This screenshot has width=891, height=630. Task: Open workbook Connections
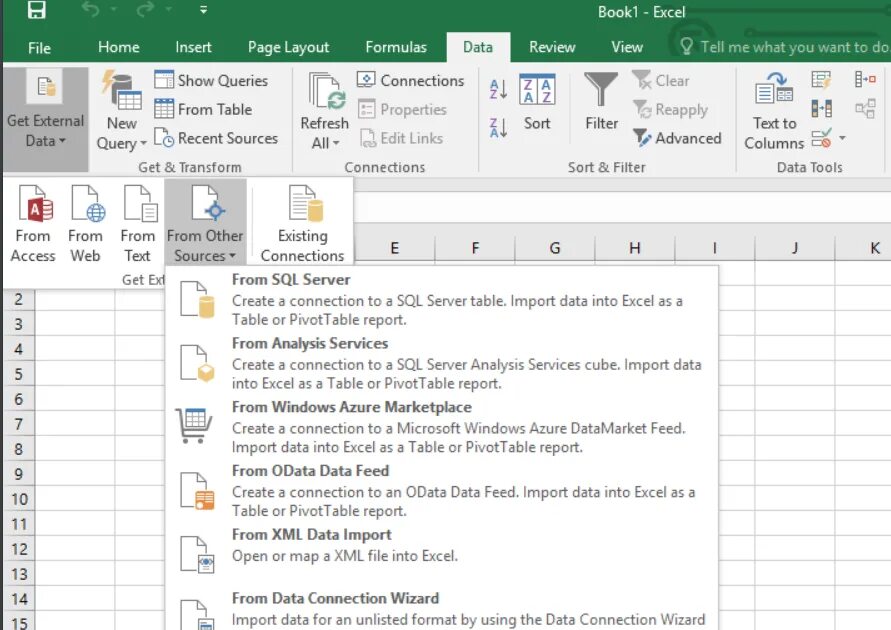(410, 80)
